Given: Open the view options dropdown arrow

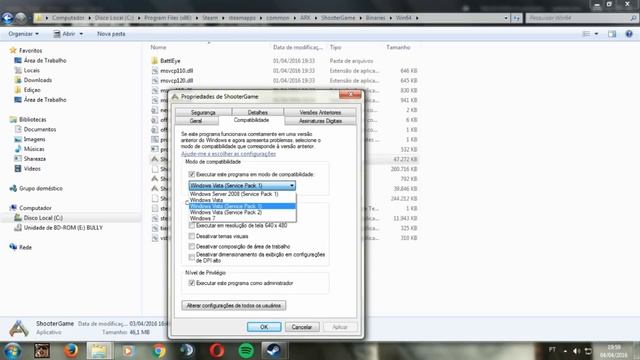Looking at the screenshot, I should 596,34.
